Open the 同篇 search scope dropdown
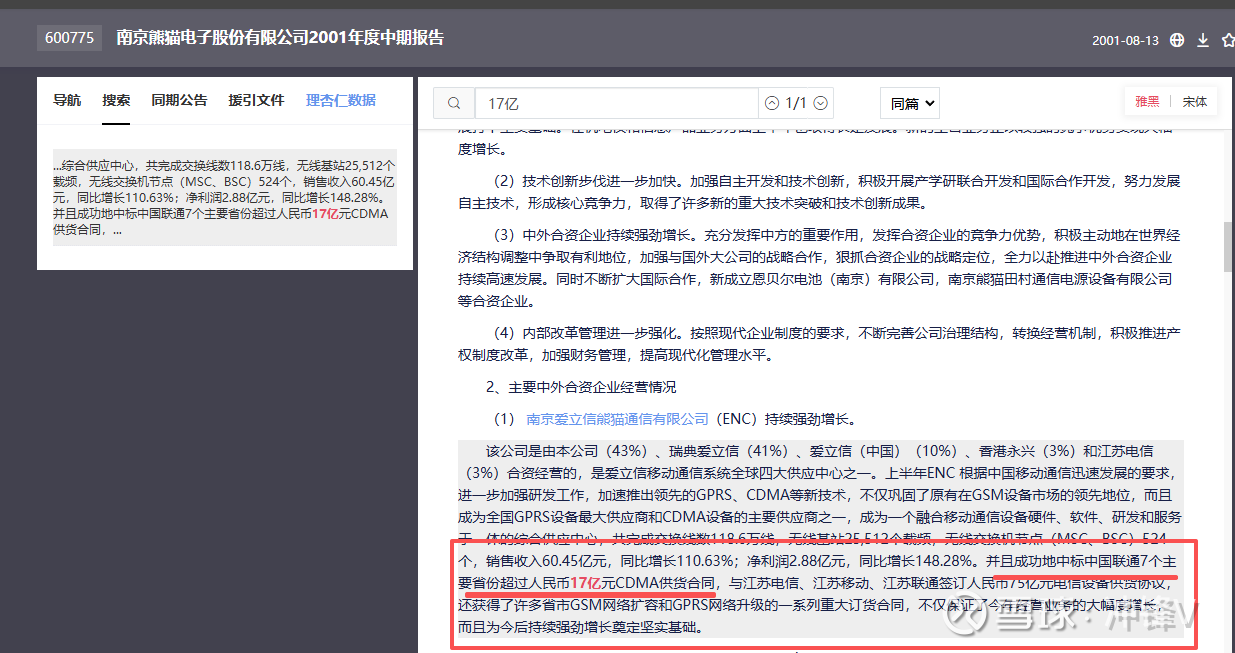This screenshot has width=1235, height=653. (910, 103)
